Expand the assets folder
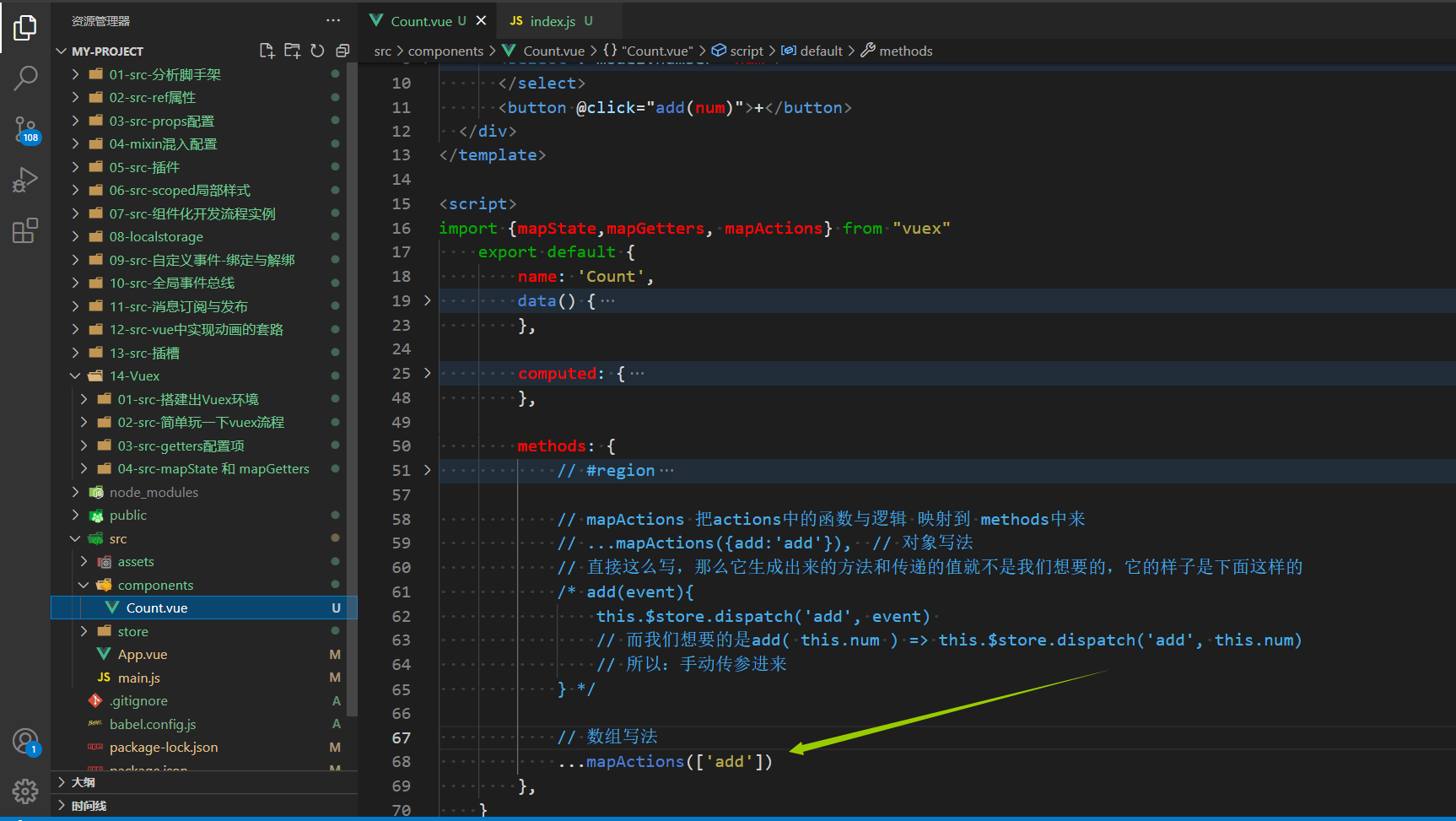Viewport: 1456px width, 821px height. point(84,561)
